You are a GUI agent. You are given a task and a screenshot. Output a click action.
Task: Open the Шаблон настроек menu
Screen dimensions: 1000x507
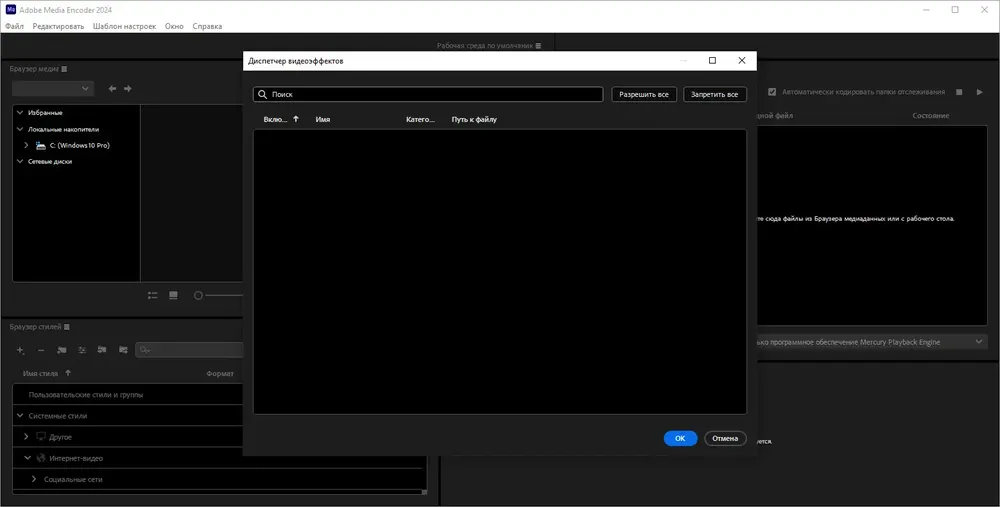124,26
